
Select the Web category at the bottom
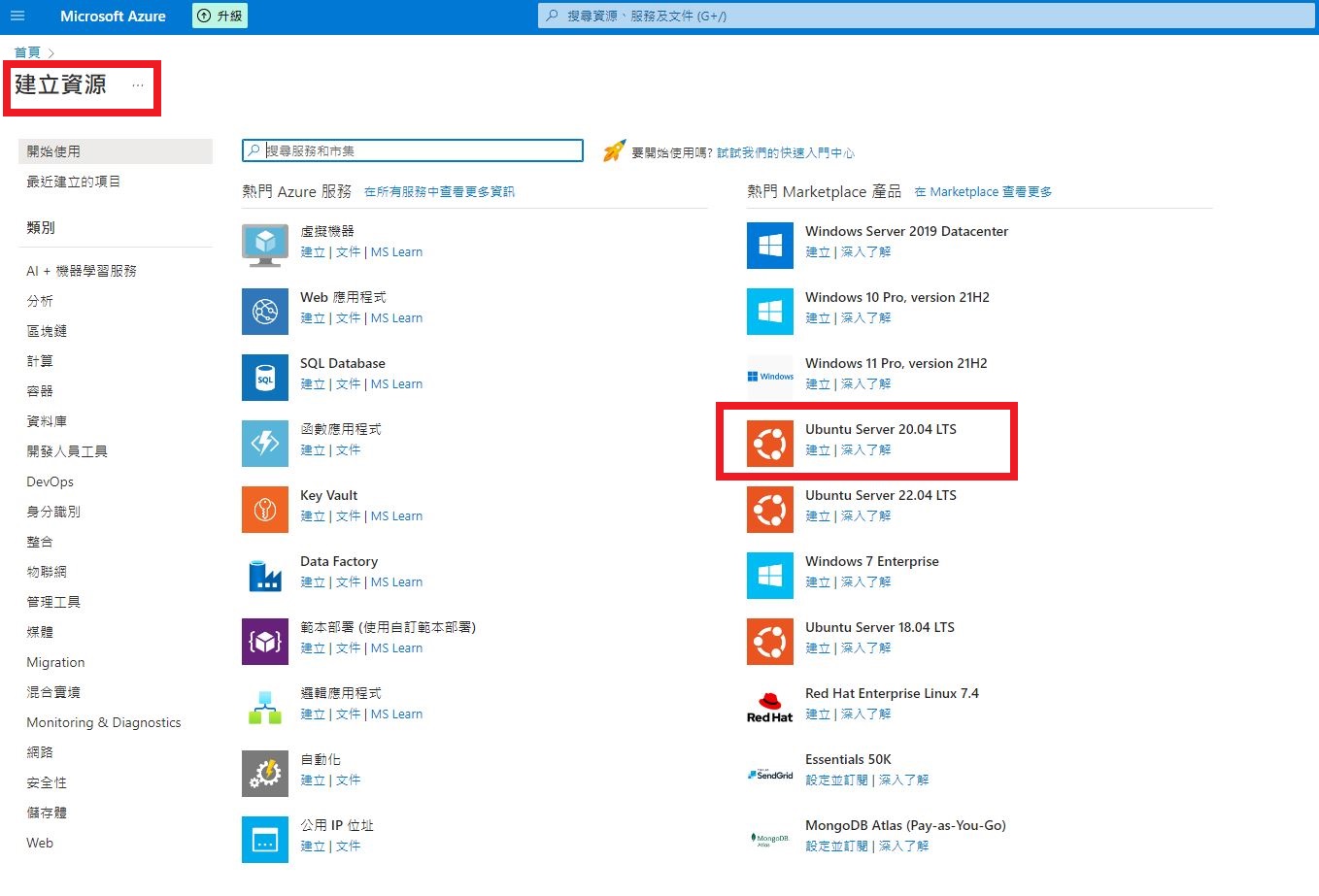tap(40, 843)
